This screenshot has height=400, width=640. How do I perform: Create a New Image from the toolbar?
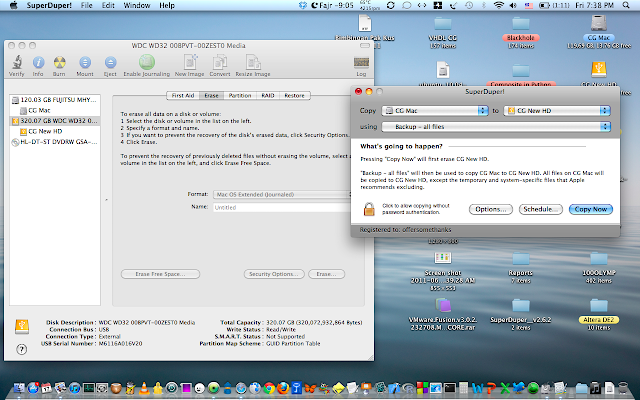click(190, 62)
